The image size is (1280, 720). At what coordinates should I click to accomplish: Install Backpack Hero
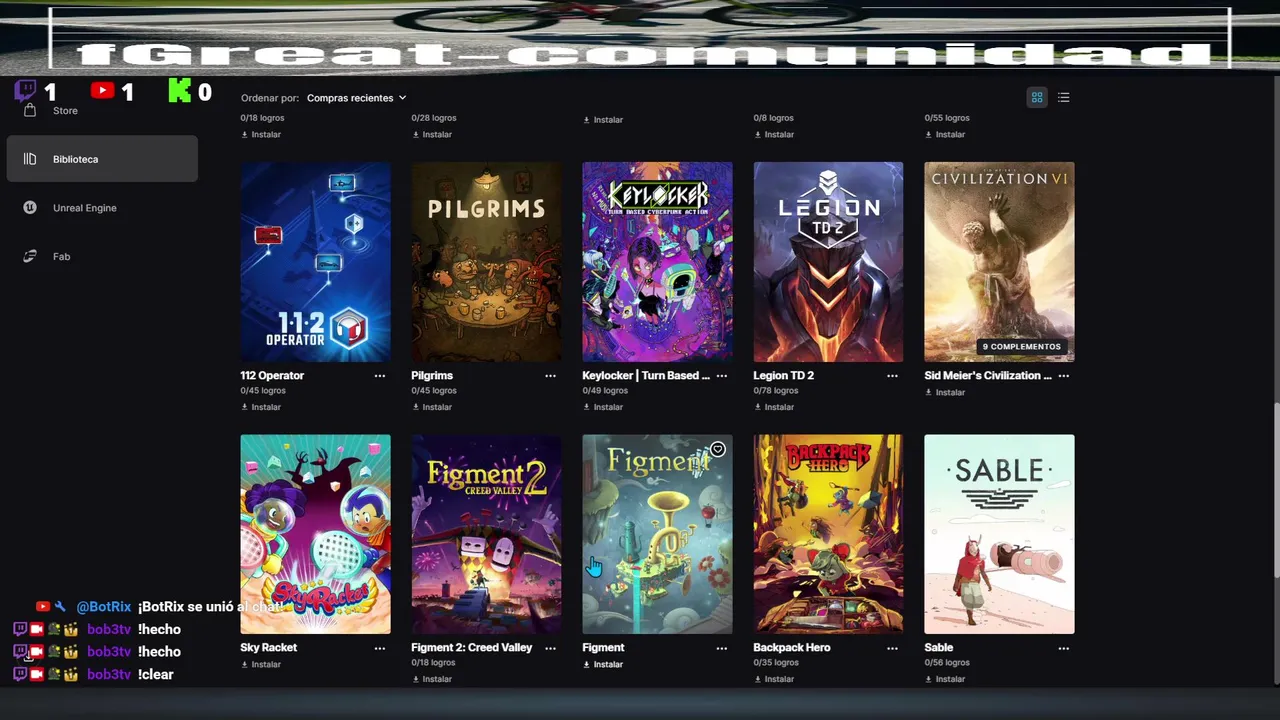pyautogui.click(x=774, y=679)
